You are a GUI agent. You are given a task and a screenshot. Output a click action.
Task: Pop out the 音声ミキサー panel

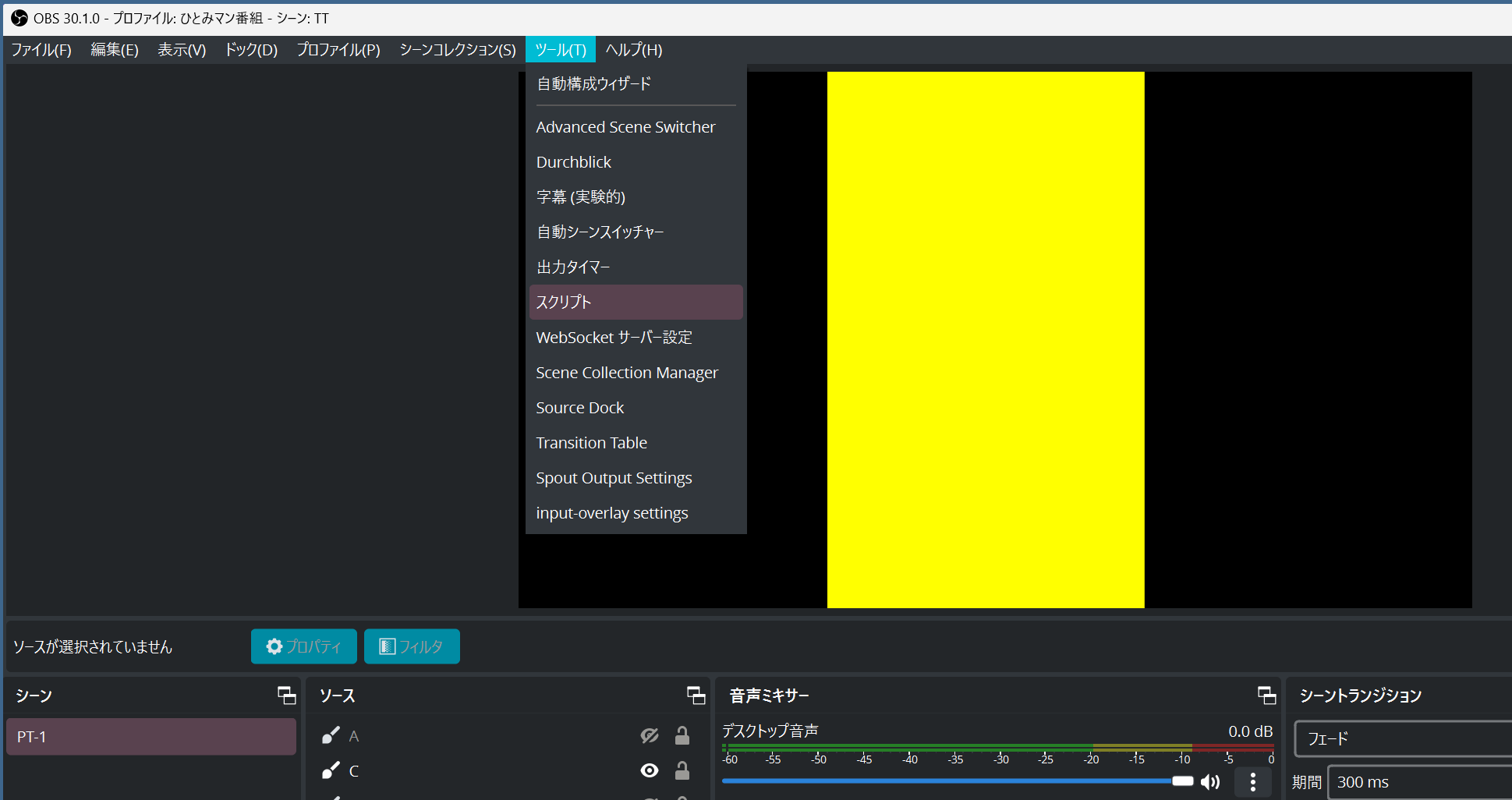tap(1266, 696)
